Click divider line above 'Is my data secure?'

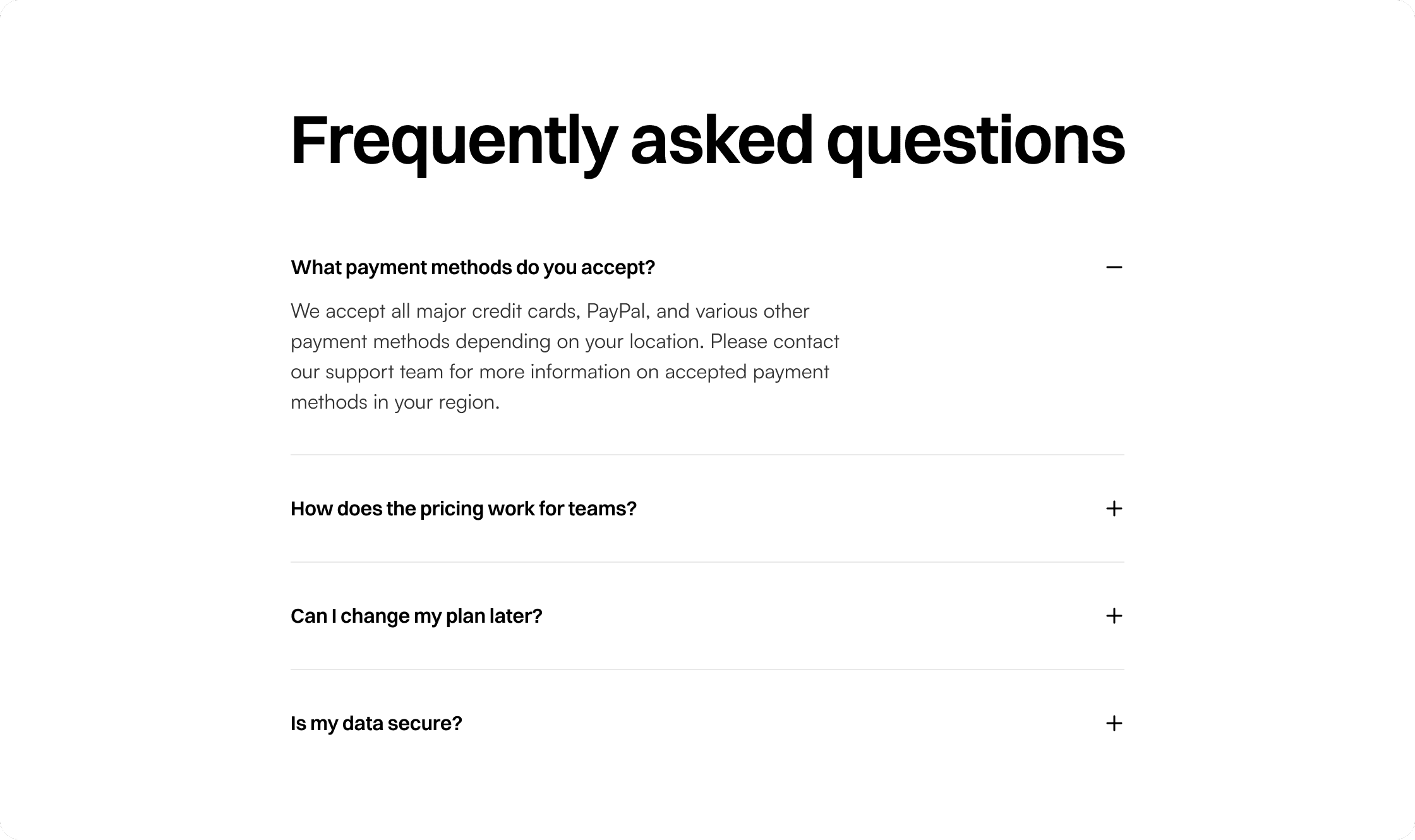[707, 669]
